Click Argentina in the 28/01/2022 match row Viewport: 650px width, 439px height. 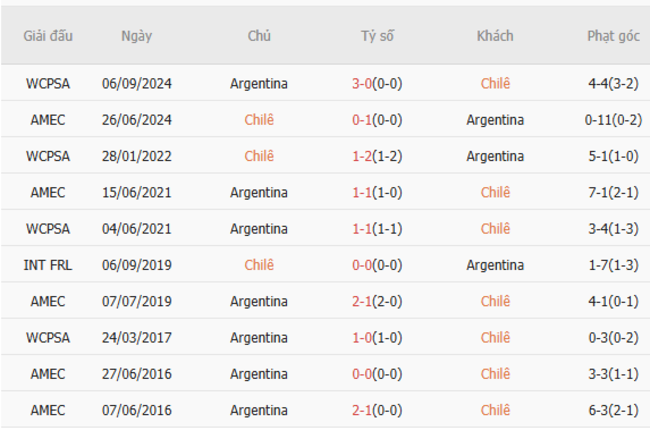point(495,156)
